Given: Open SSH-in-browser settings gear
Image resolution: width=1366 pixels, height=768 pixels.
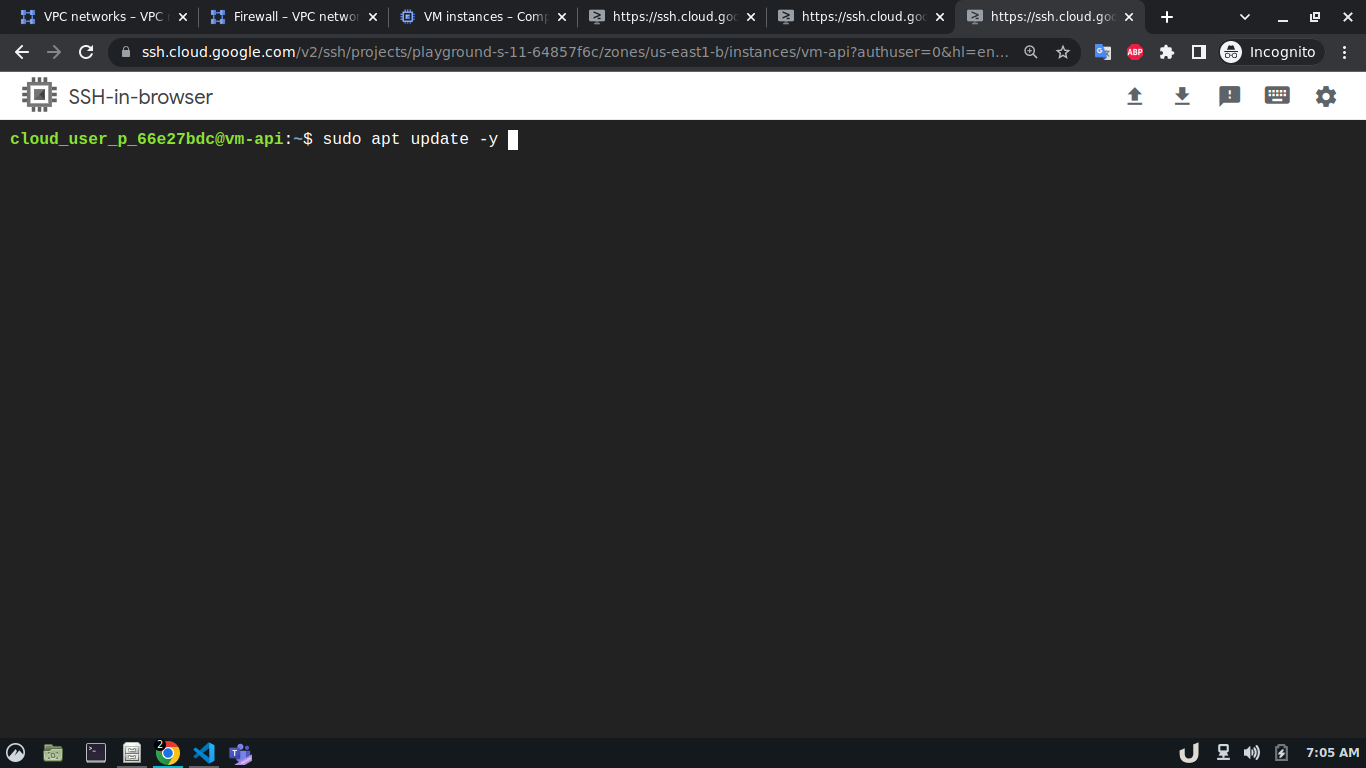Looking at the screenshot, I should click(x=1326, y=96).
